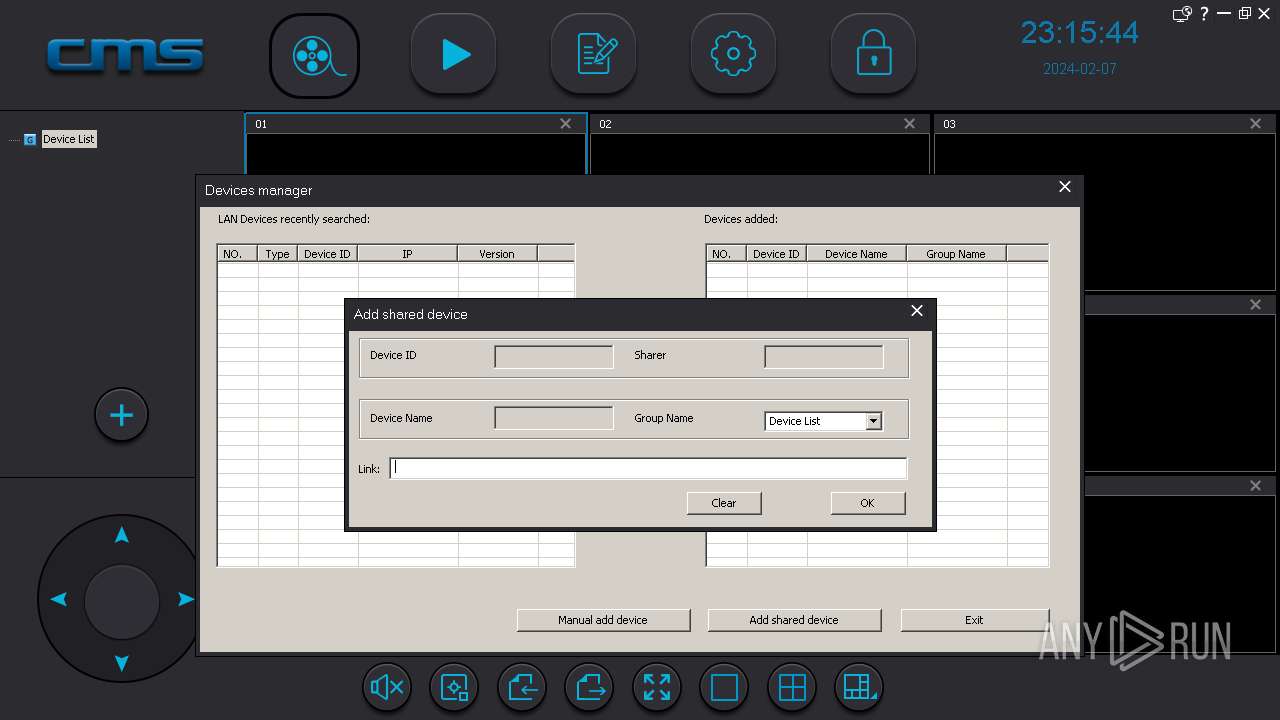Pan camera down with PTZ arrow
Screen dimensions: 1280x720
pos(122,662)
